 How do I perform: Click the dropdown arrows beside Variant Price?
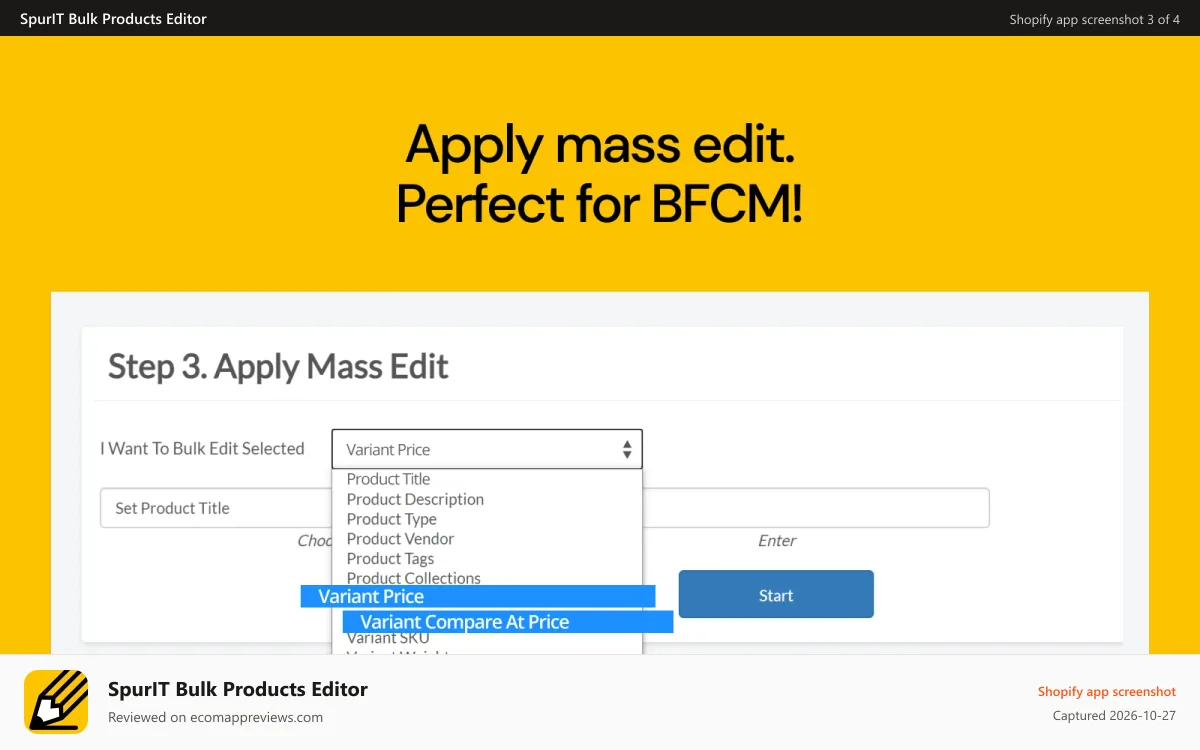point(627,449)
